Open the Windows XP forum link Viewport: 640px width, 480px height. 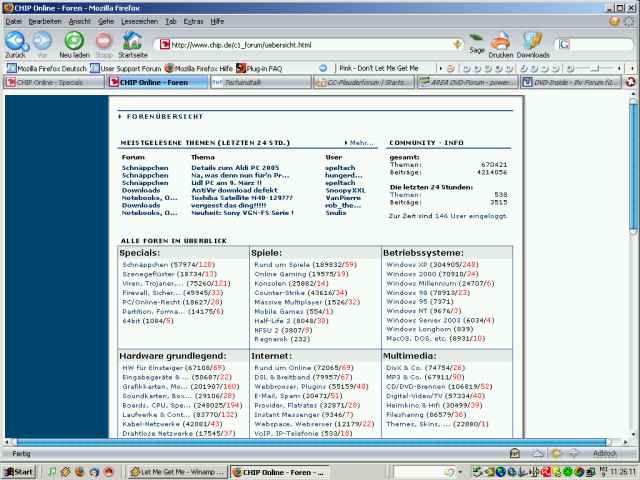point(407,264)
